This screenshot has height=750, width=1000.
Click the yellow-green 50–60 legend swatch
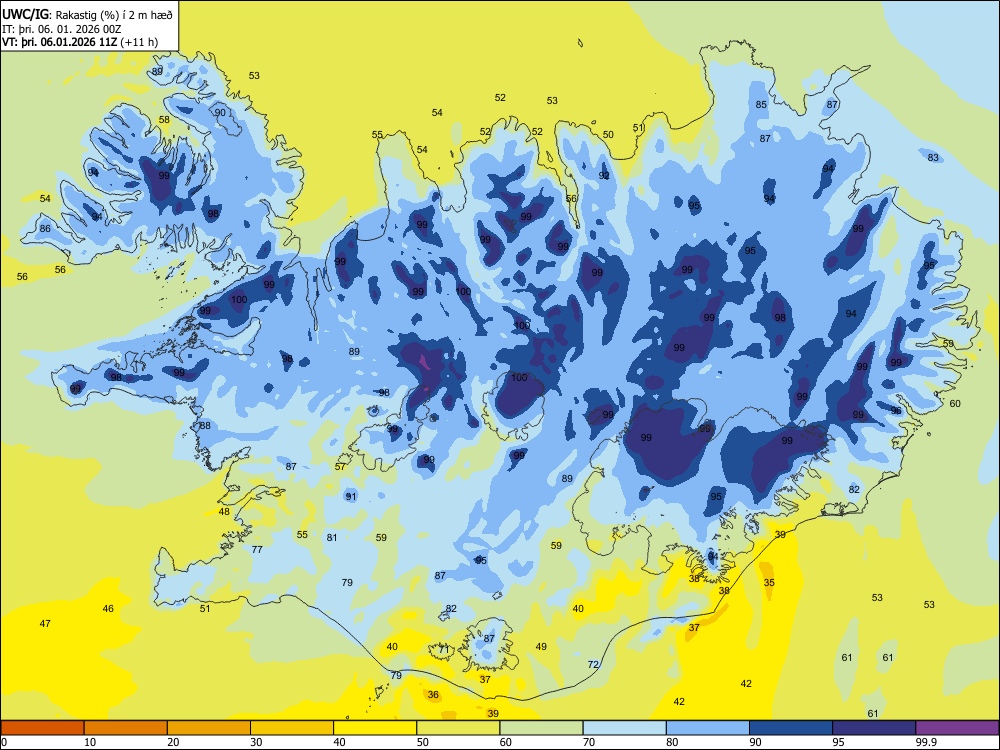point(458,728)
